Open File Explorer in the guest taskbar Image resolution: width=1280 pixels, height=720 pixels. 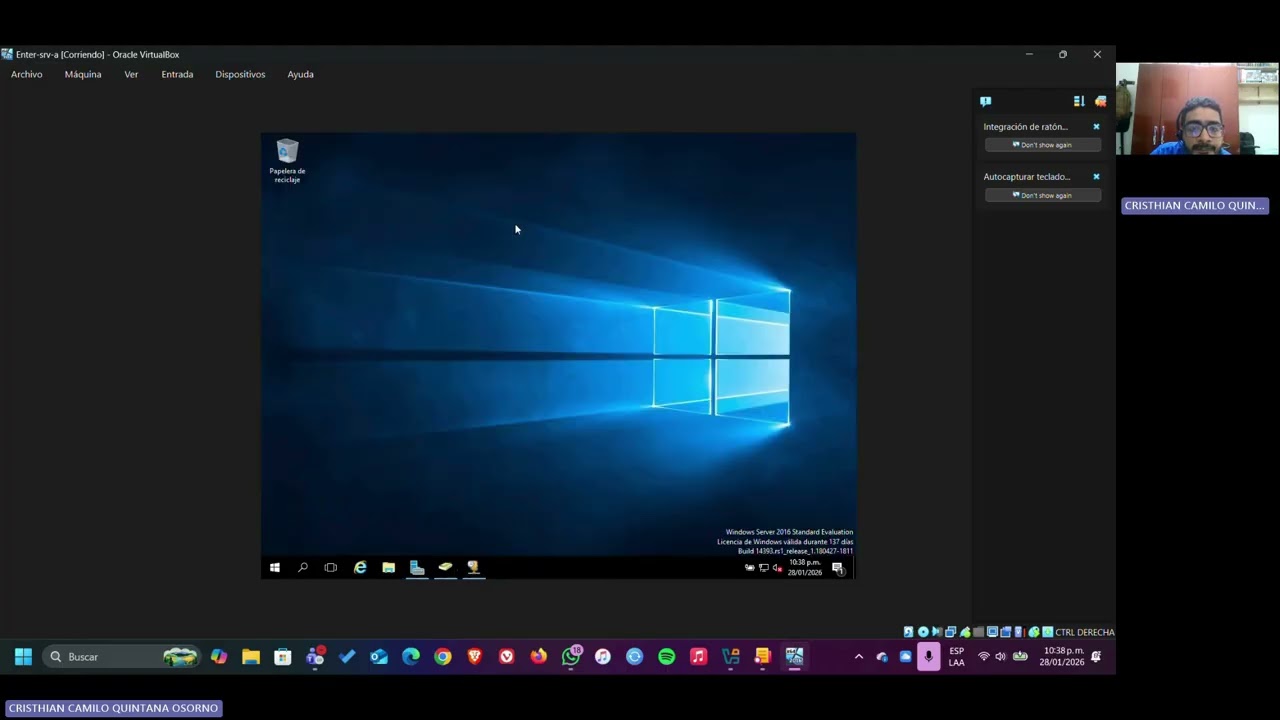388,568
